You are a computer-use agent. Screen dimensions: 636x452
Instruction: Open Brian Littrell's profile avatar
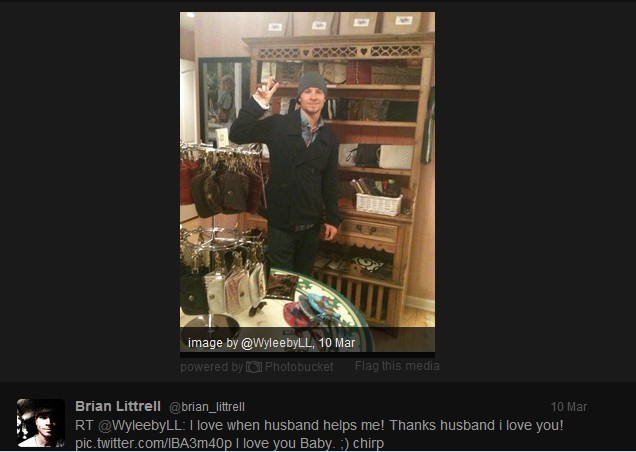click(x=41, y=423)
